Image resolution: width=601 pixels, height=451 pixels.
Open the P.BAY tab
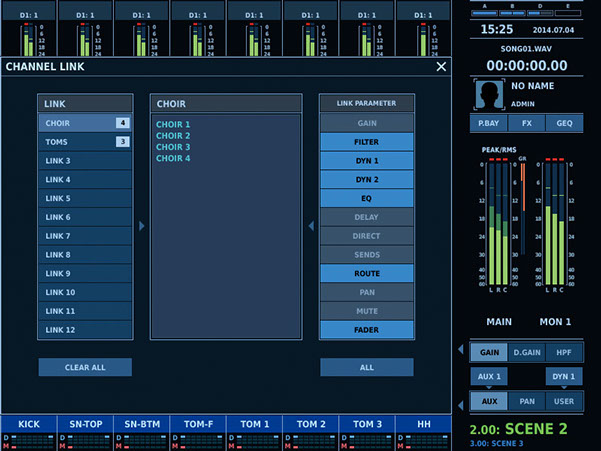[489, 124]
